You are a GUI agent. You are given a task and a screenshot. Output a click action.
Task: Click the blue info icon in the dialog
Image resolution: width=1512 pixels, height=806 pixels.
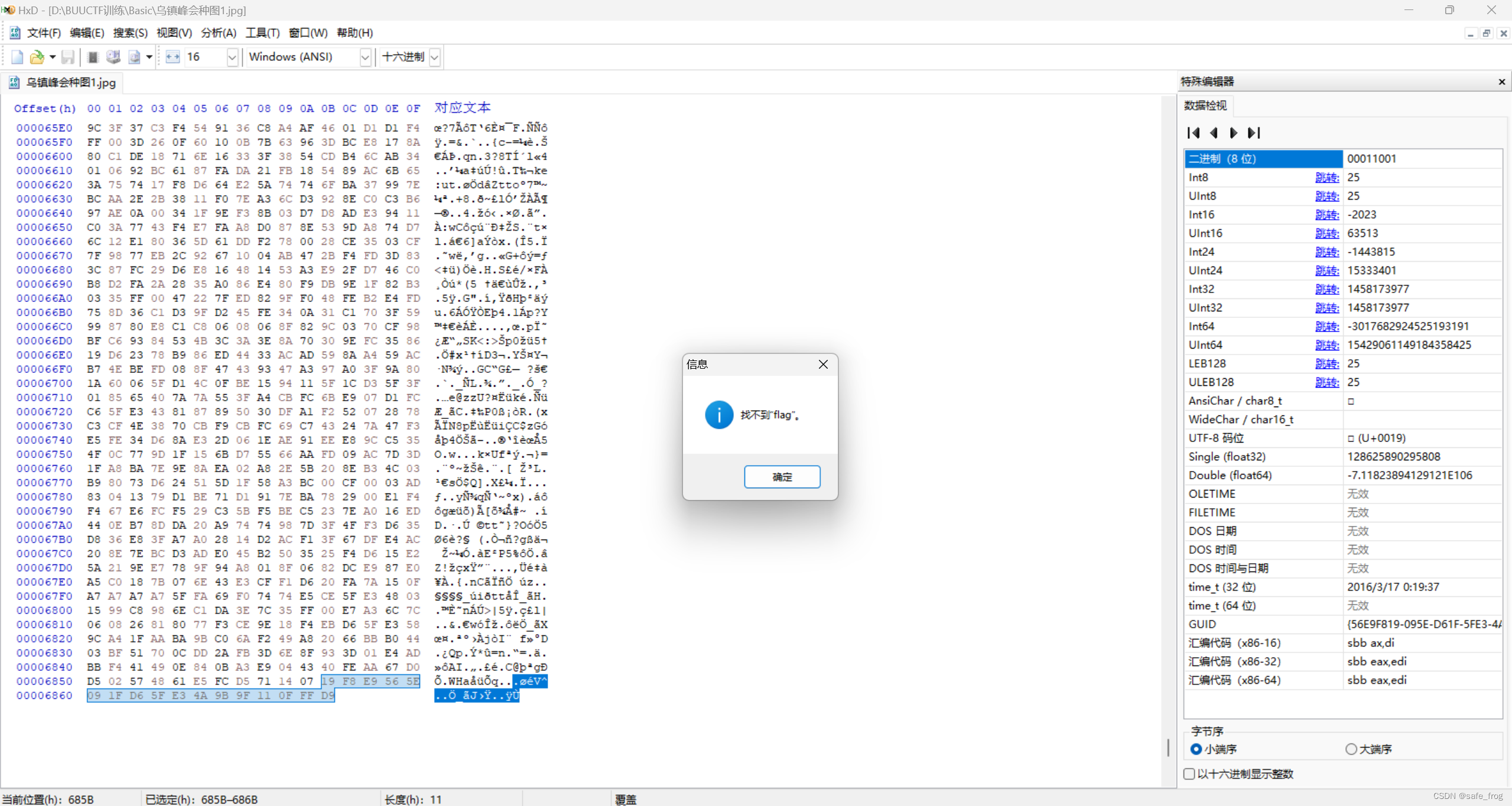coord(719,415)
